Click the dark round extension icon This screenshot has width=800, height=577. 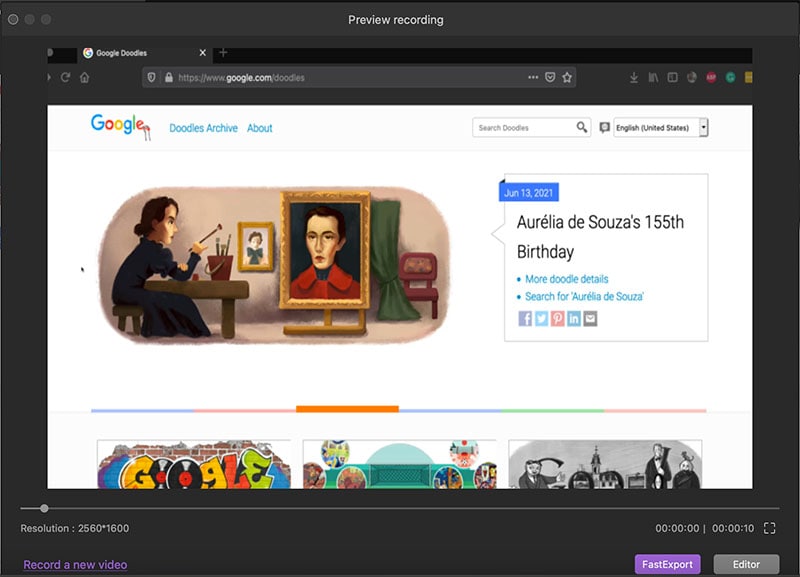pos(692,78)
